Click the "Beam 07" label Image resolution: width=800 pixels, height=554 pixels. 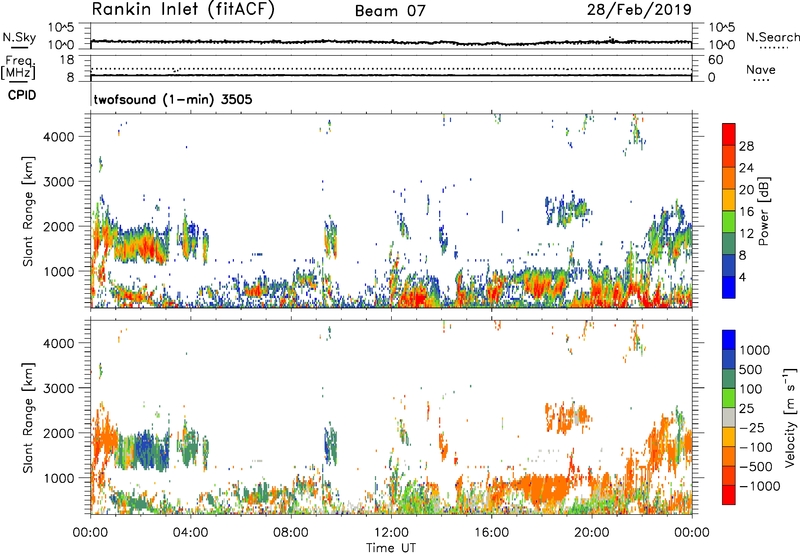[390, 11]
